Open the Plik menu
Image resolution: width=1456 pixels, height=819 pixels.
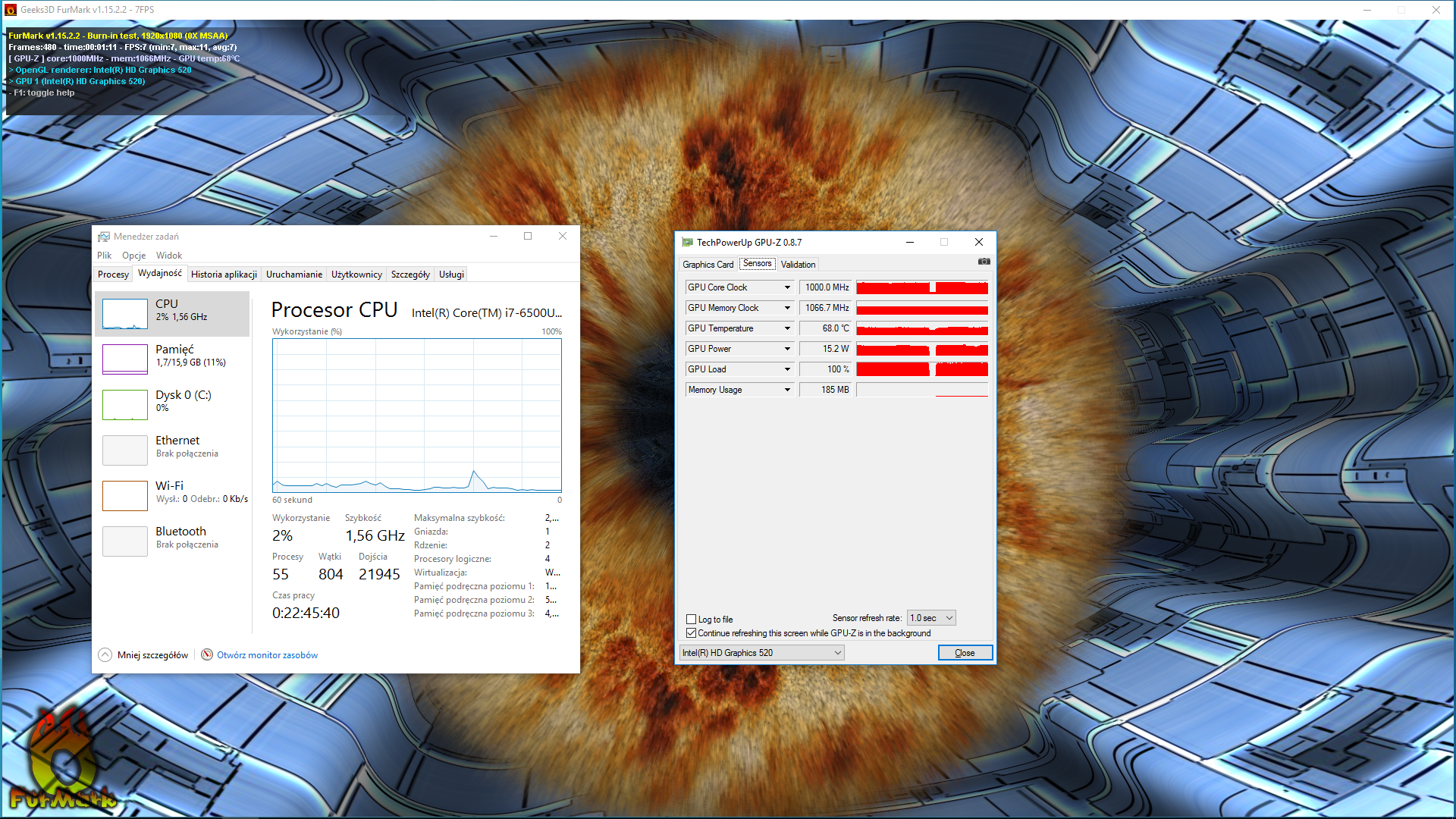pyautogui.click(x=104, y=256)
